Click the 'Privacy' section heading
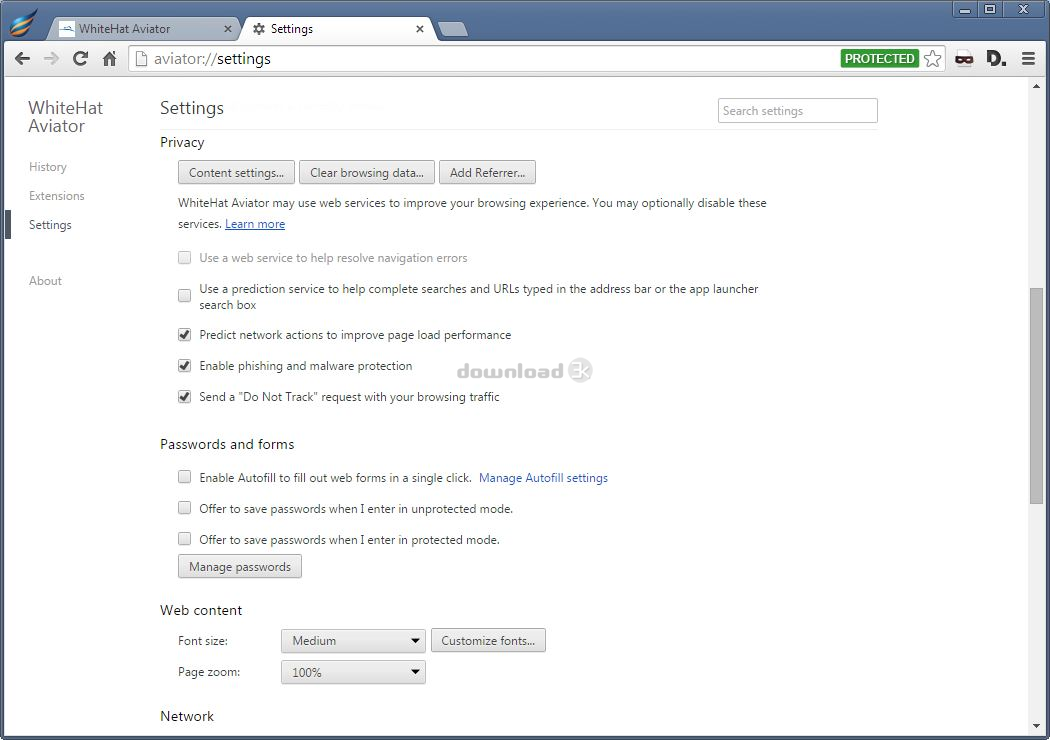Image resolution: width=1050 pixels, height=740 pixels. pyautogui.click(x=182, y=142)
